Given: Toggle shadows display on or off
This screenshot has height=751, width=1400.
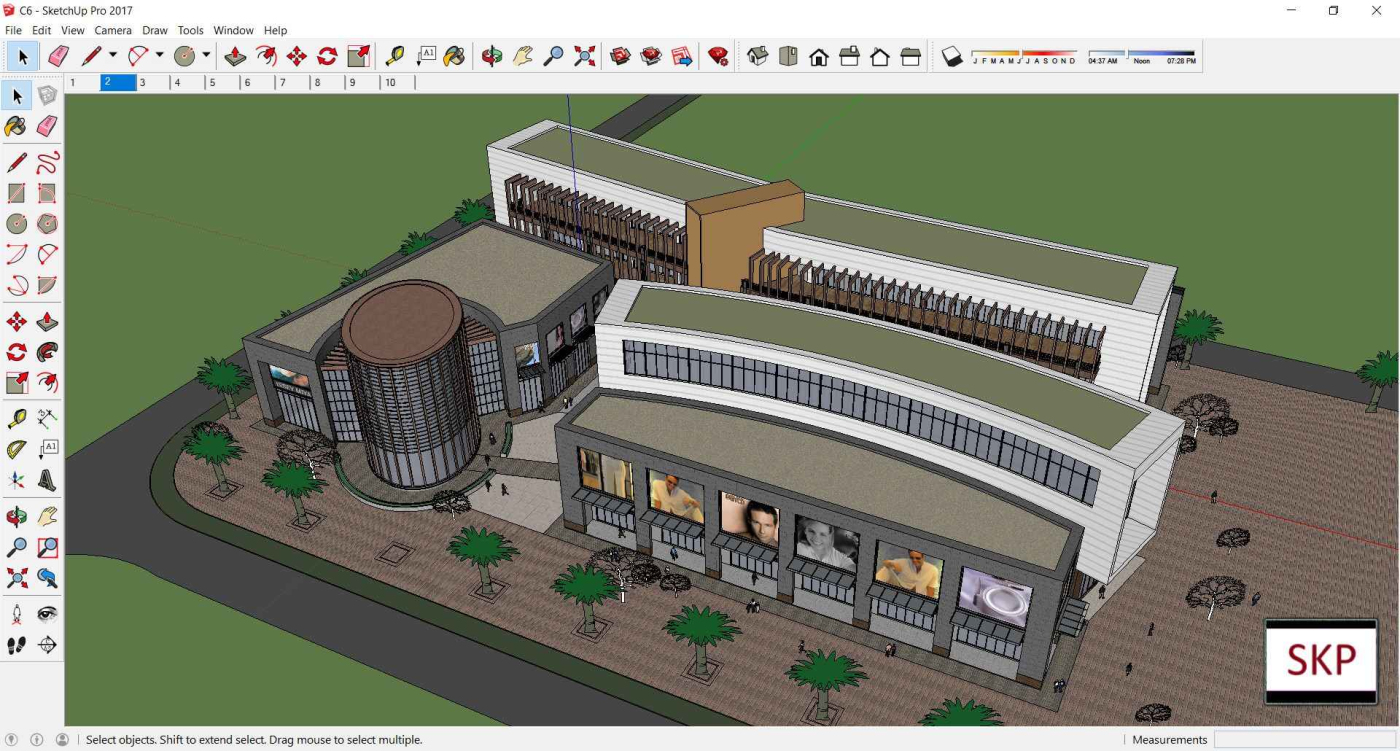Looking at the screenshot, I should [x=952, y=57].
